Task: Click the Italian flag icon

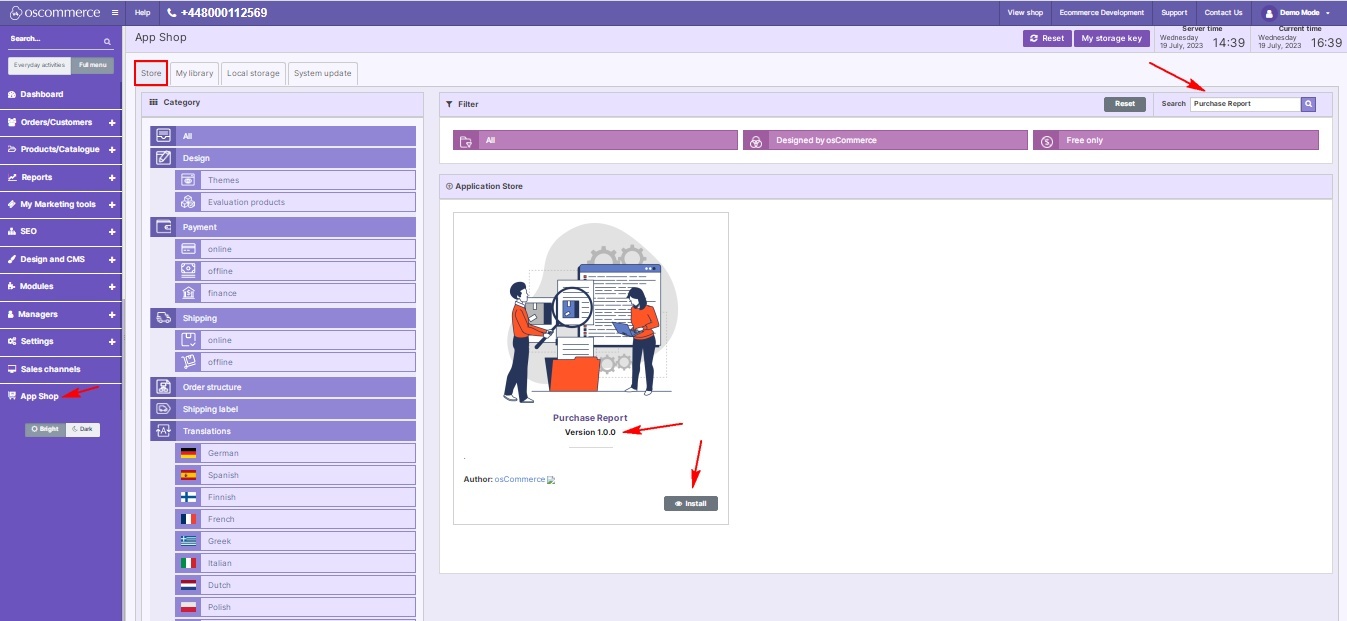Action: pyautogui.click(x=188, y=563)
